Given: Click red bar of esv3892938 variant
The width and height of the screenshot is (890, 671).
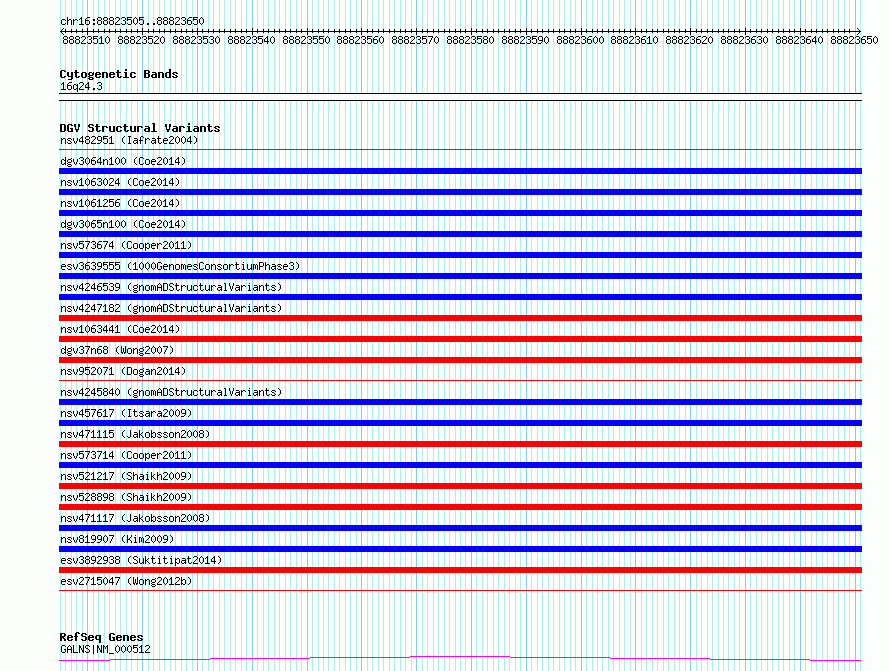Looking at the screenshot, I should (x=460, y=570).
